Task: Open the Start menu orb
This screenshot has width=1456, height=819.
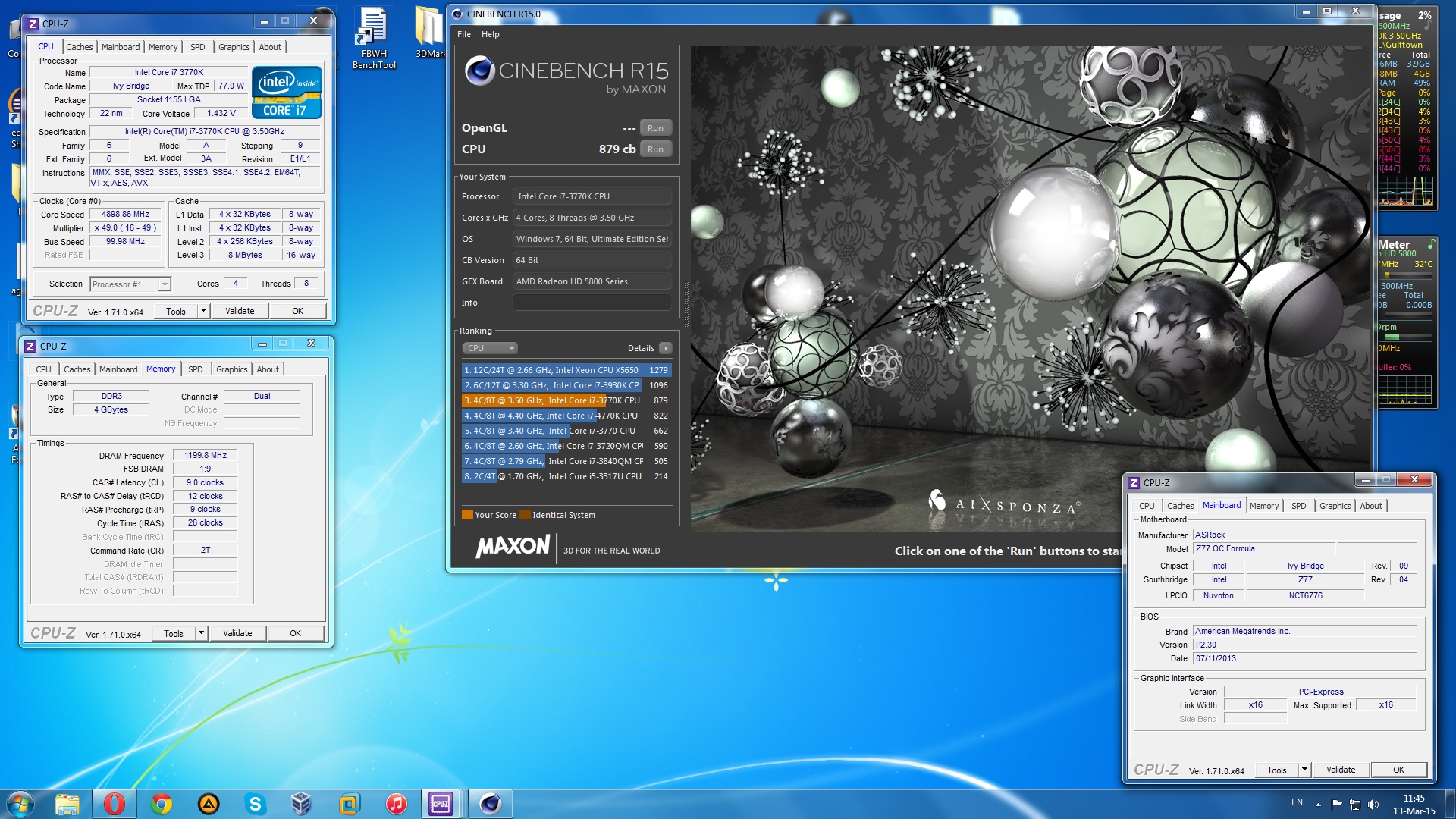Action: click(x=20, y=804)
